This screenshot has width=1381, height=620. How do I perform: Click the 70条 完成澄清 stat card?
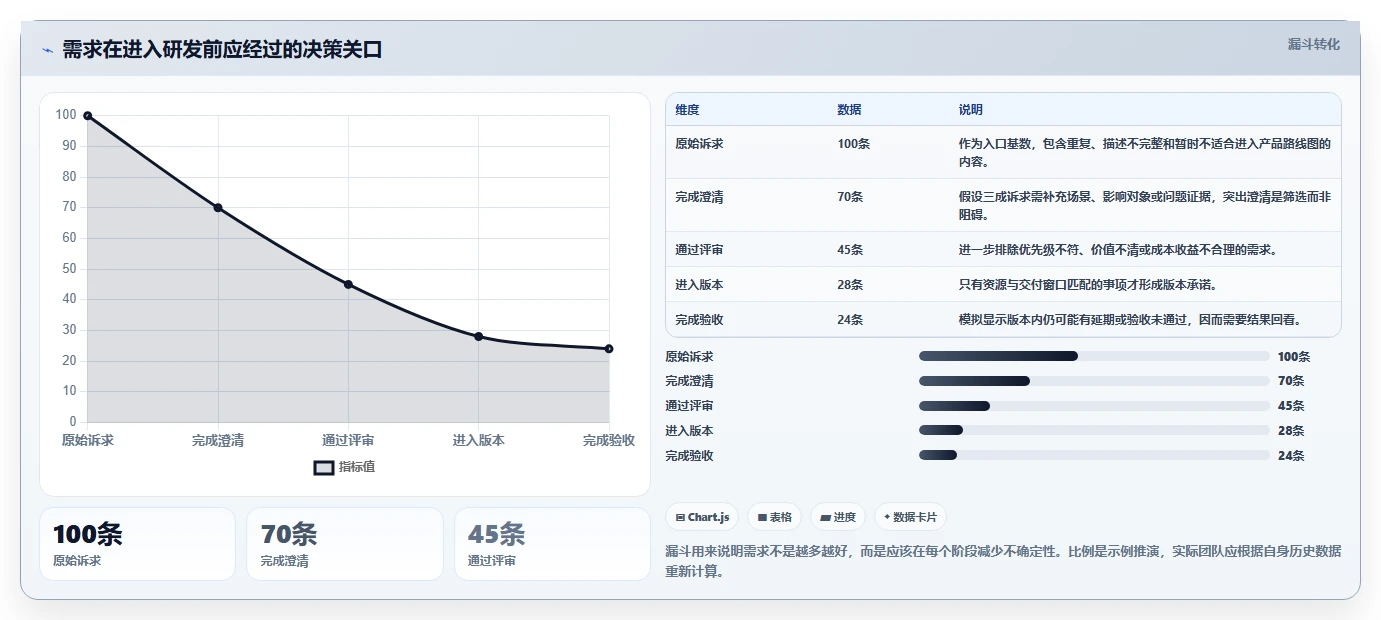tap(345, 544)
